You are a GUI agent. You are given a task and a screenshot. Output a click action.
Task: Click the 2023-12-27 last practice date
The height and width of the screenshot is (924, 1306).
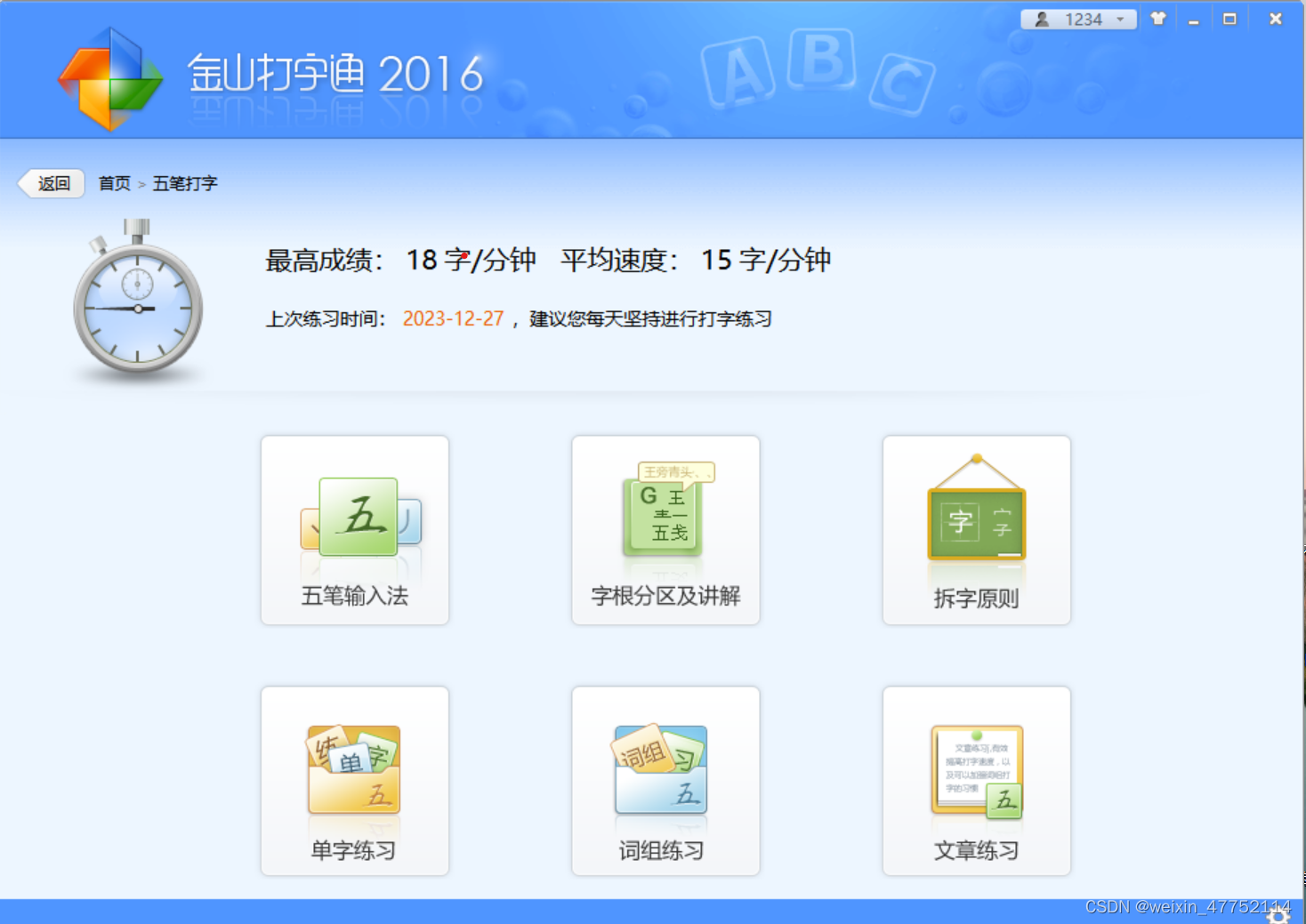click(x=453, y=318)
